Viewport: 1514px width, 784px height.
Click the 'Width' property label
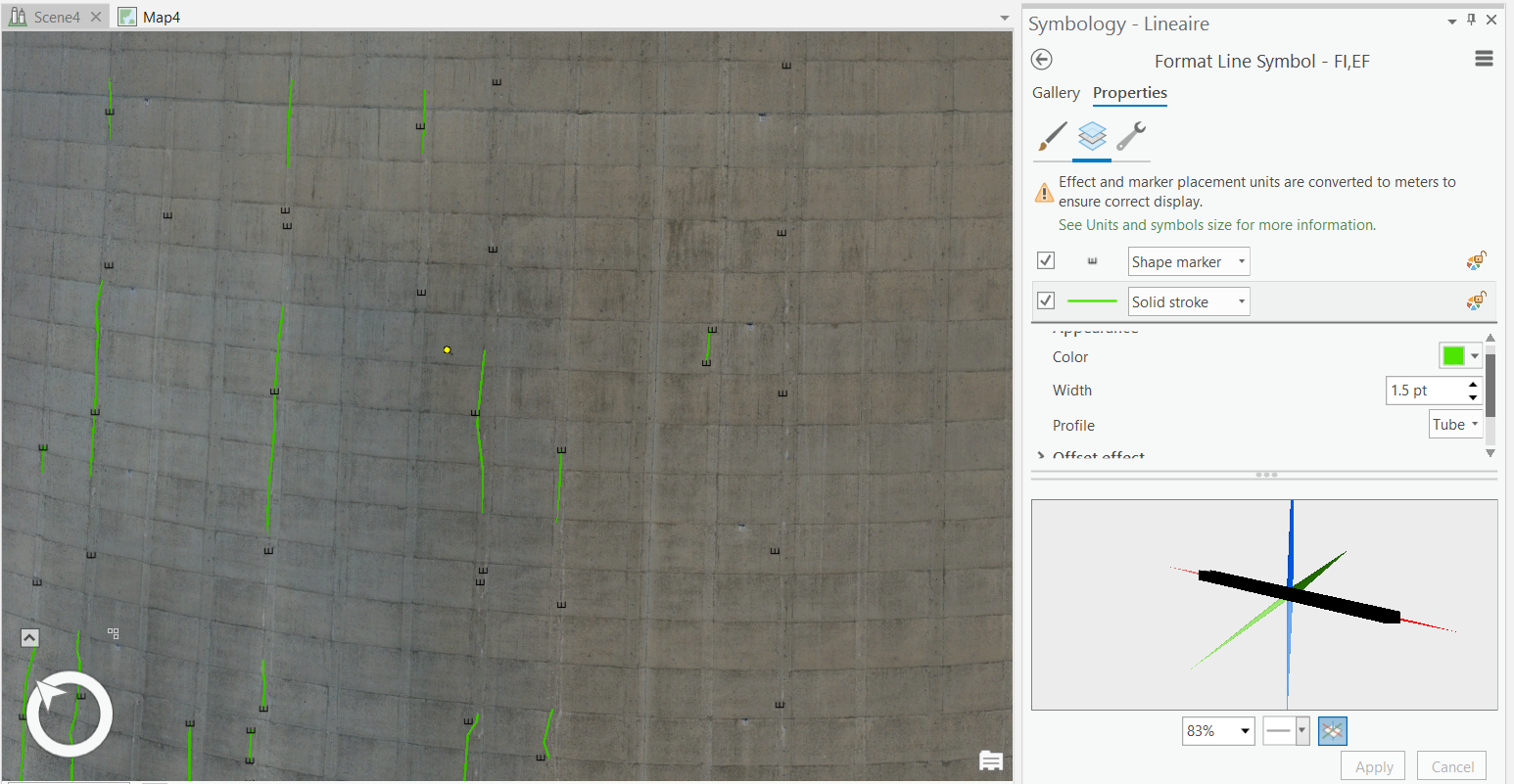pyautogui.click(x=1072, y=391)
